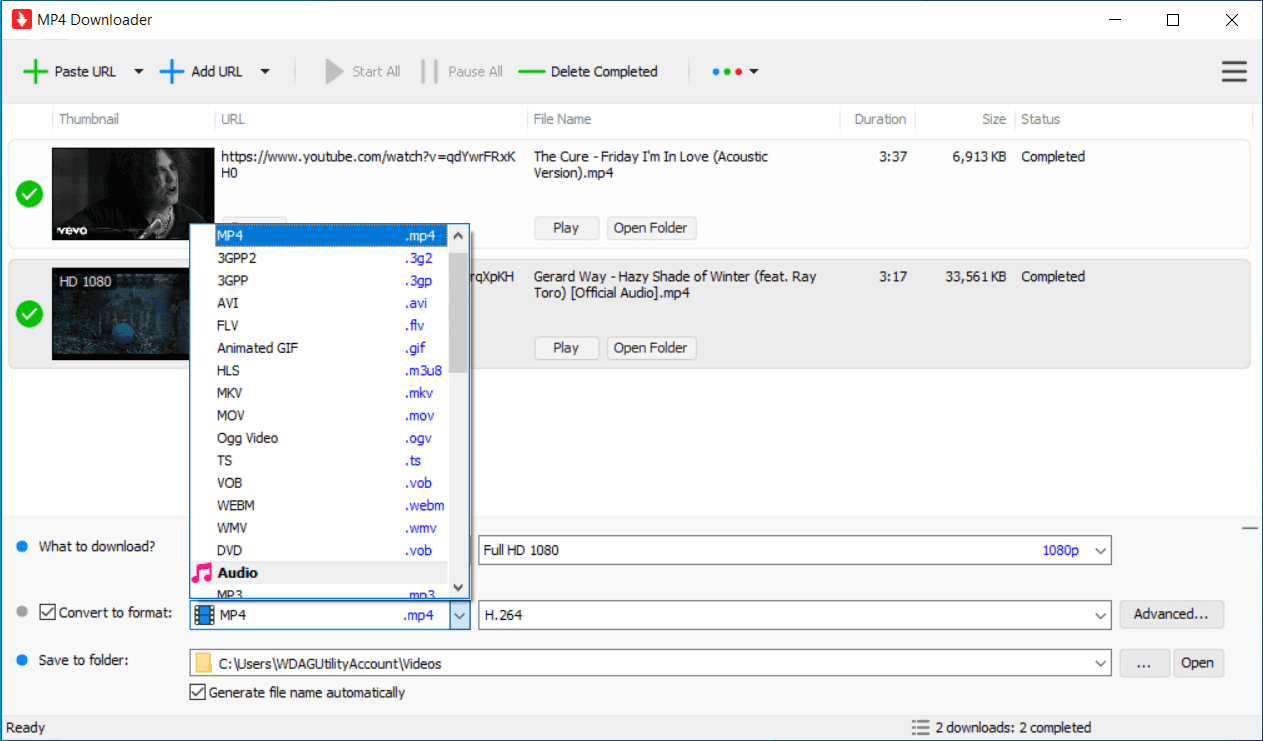Screen dimensions: 1263x741
Task: Click The Cure YouTube URL text
Action: point(368,164)
